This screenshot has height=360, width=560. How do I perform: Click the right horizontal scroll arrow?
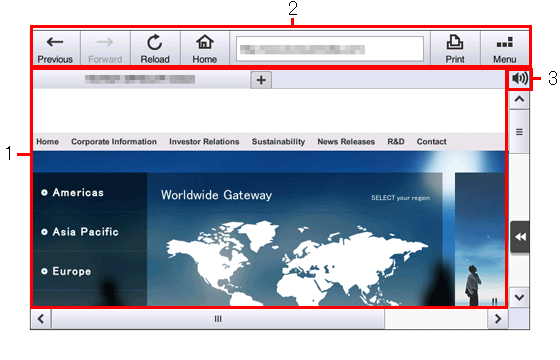(498, 319)
